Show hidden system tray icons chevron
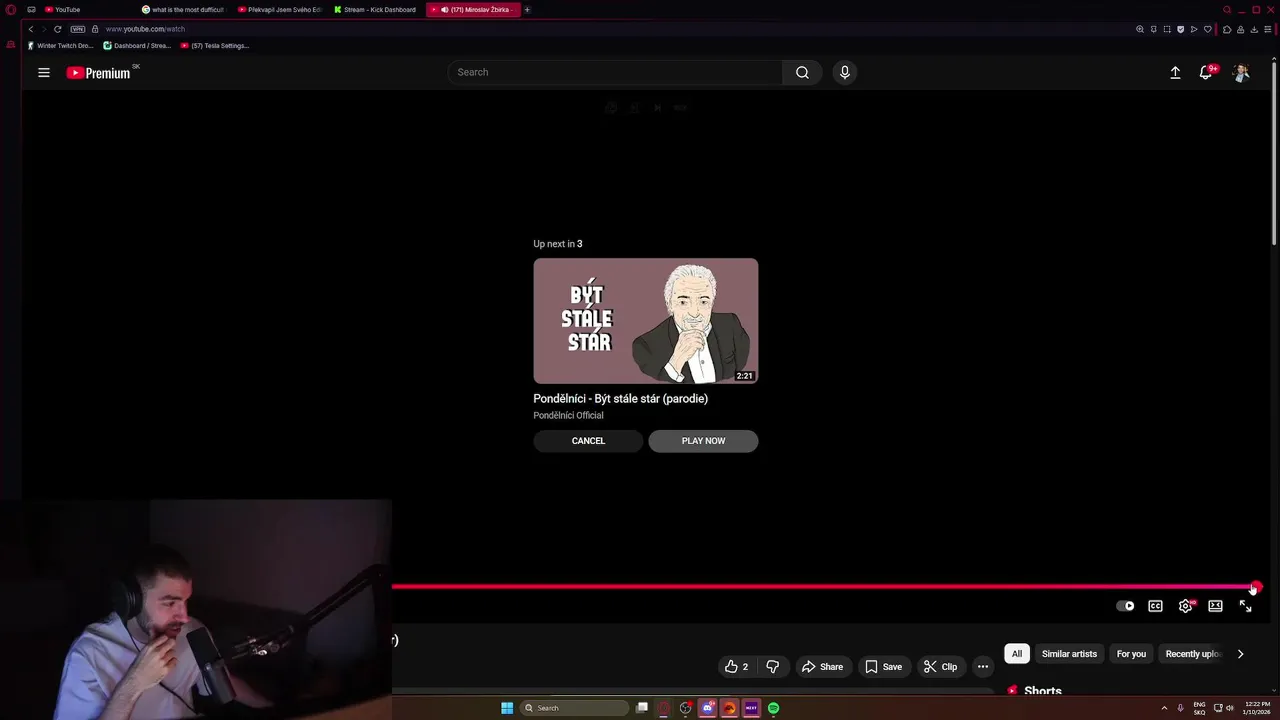The image size is (1280, 720). 1164,708
